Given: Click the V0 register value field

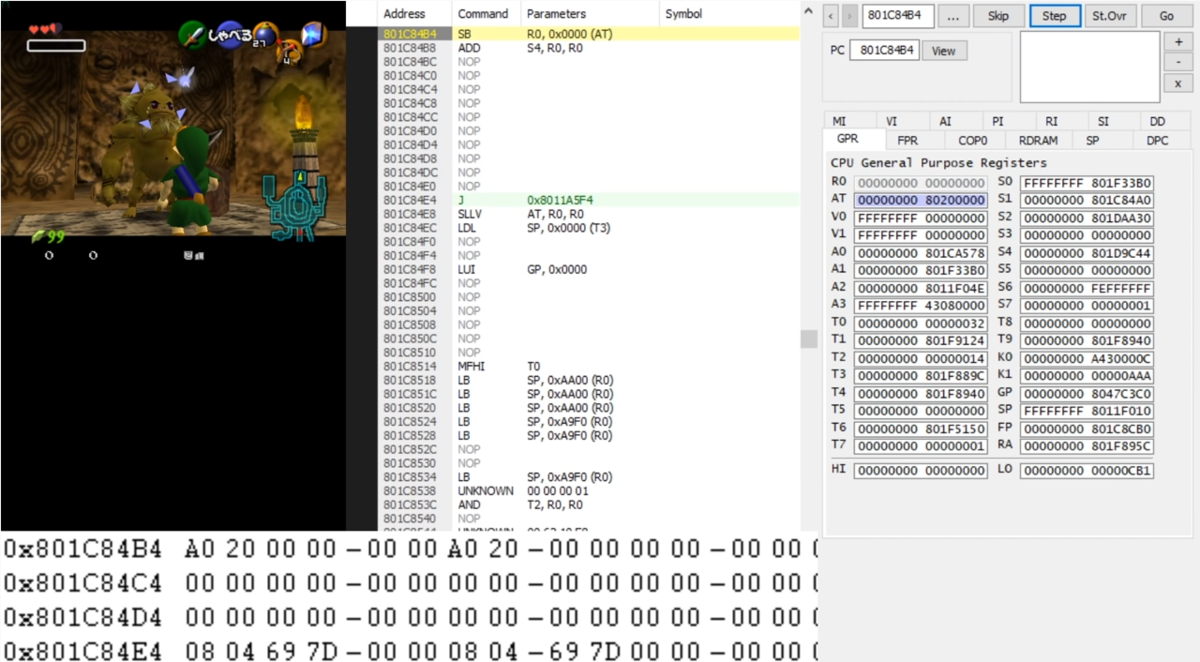Looking at the screenshot, I should click(921, 218).
